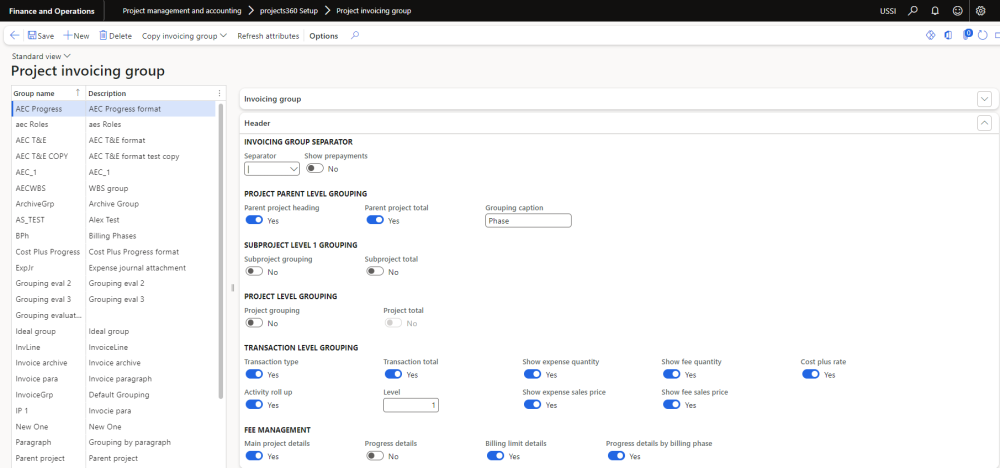
Task: Toggle Show prepayments switch
Action: point(314,168)
